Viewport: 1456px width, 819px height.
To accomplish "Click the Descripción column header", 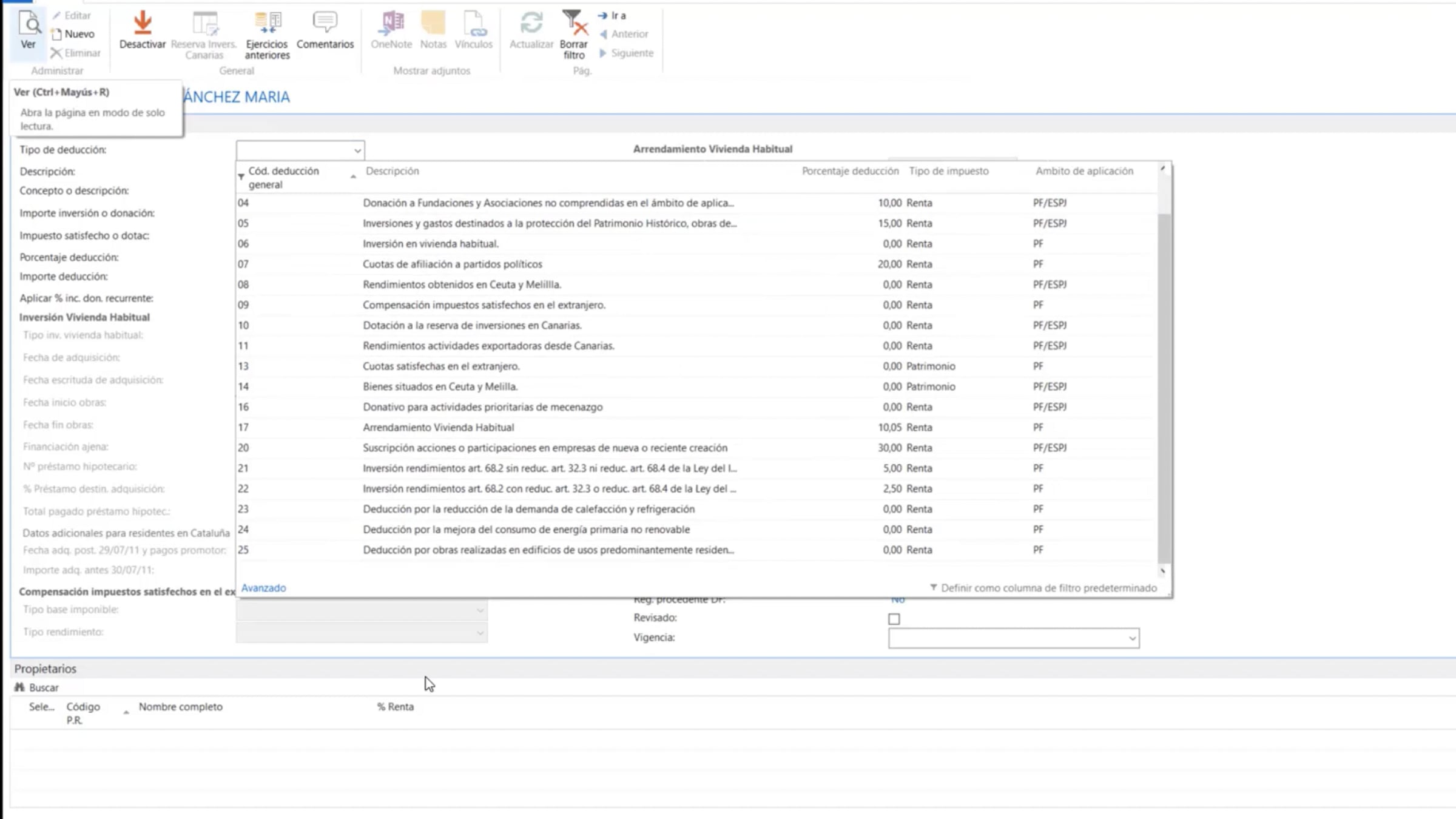I will 393,171.
